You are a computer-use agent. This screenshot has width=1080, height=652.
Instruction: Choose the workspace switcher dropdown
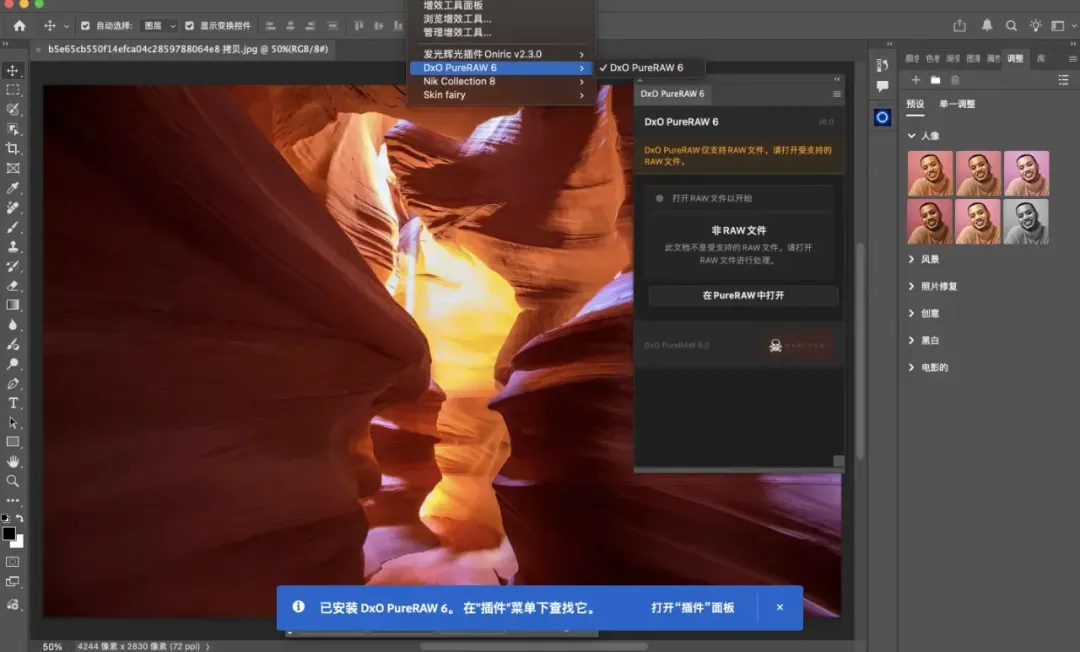click(1061, 25)
